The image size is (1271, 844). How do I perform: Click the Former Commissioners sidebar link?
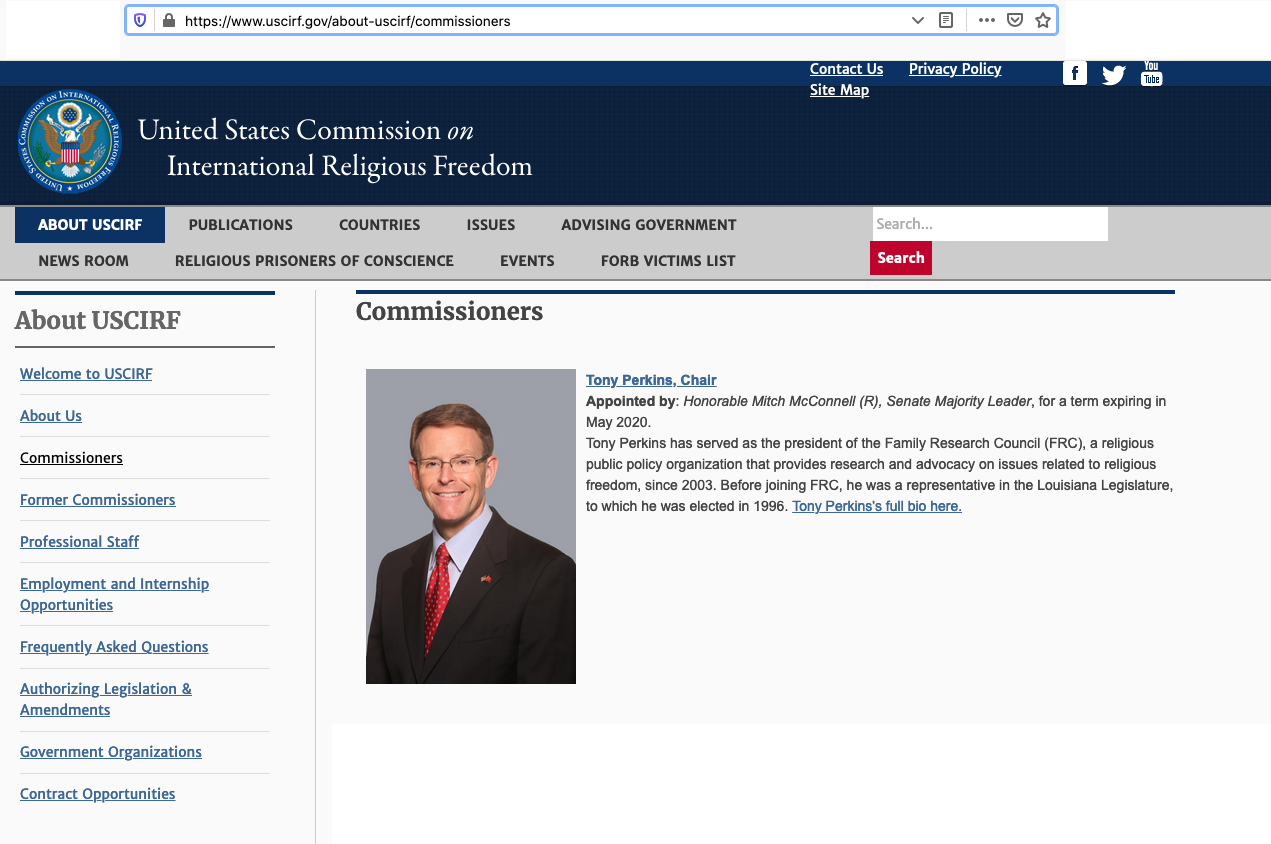pyautogui.click(x=97, y=500)
